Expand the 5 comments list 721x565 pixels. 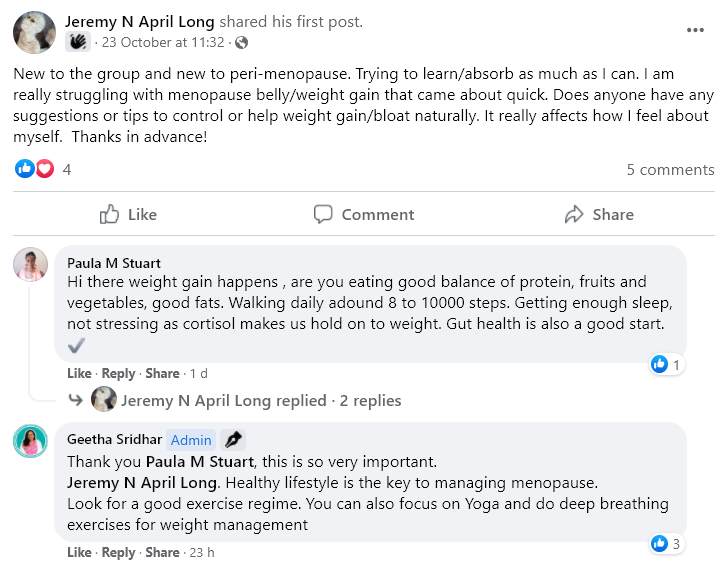[670, 169]
